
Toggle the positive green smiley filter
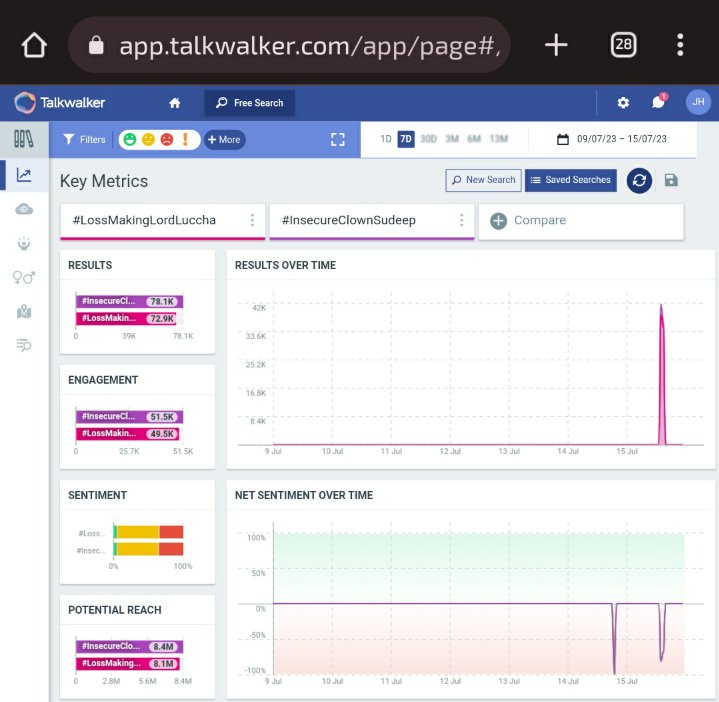click(x=130, y=139)
